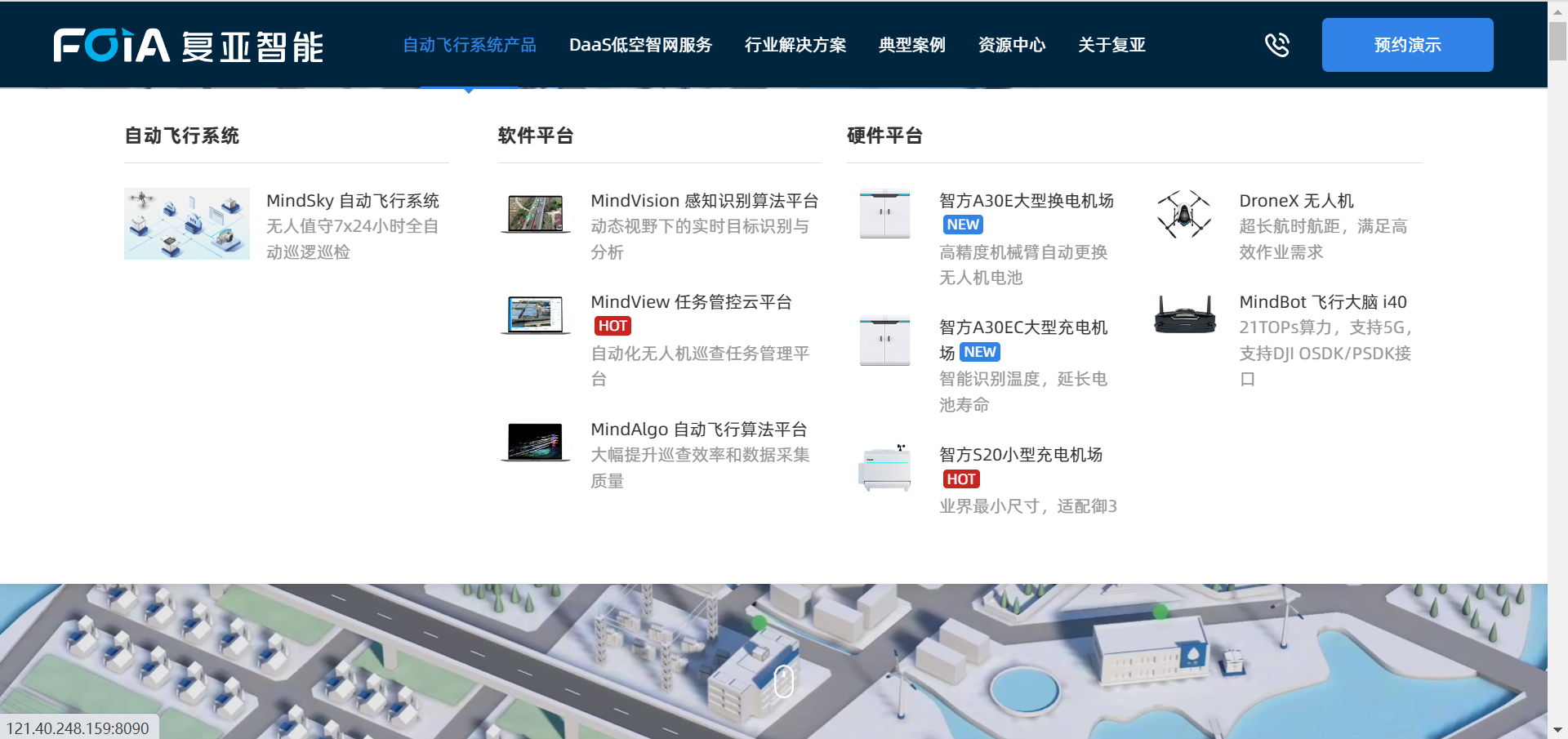The width and height of the screenshot is (1568, 739).
Task: Expand the 行业解决方案 menu
Action: tap(795, 45)
